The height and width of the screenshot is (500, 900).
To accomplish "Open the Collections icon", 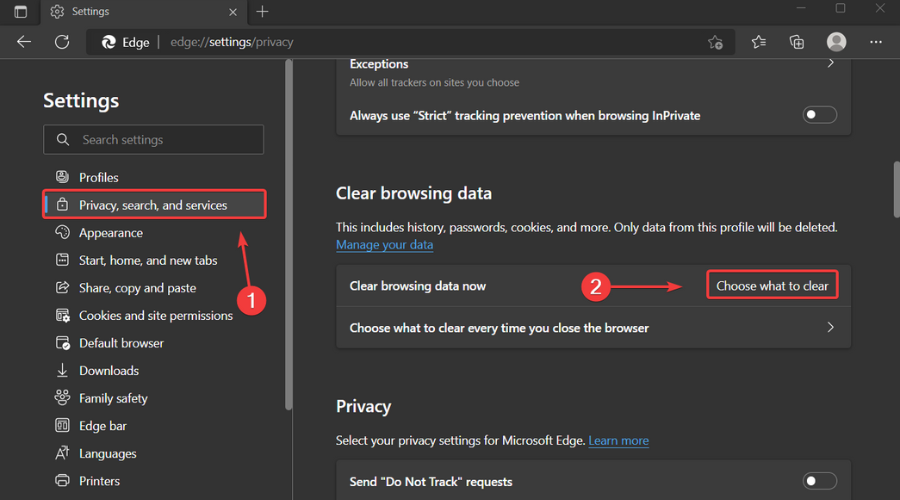I will click(x=797, y=42).
